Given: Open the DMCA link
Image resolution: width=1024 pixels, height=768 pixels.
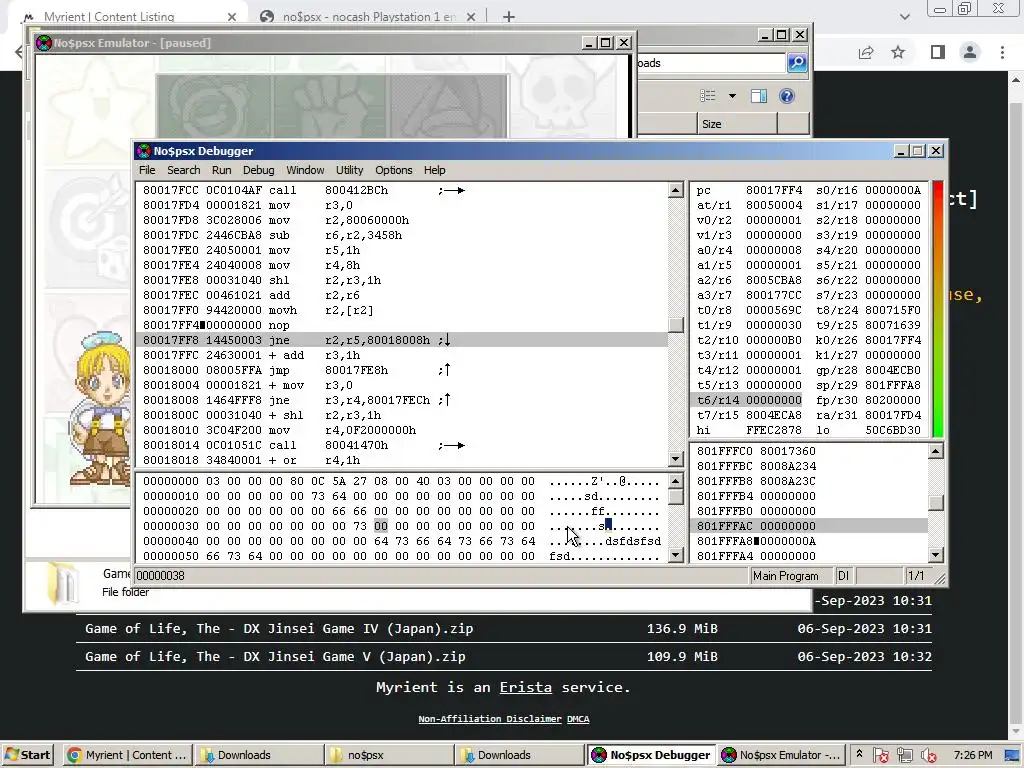Looking at the screenshot, I should tap(578, 718).
